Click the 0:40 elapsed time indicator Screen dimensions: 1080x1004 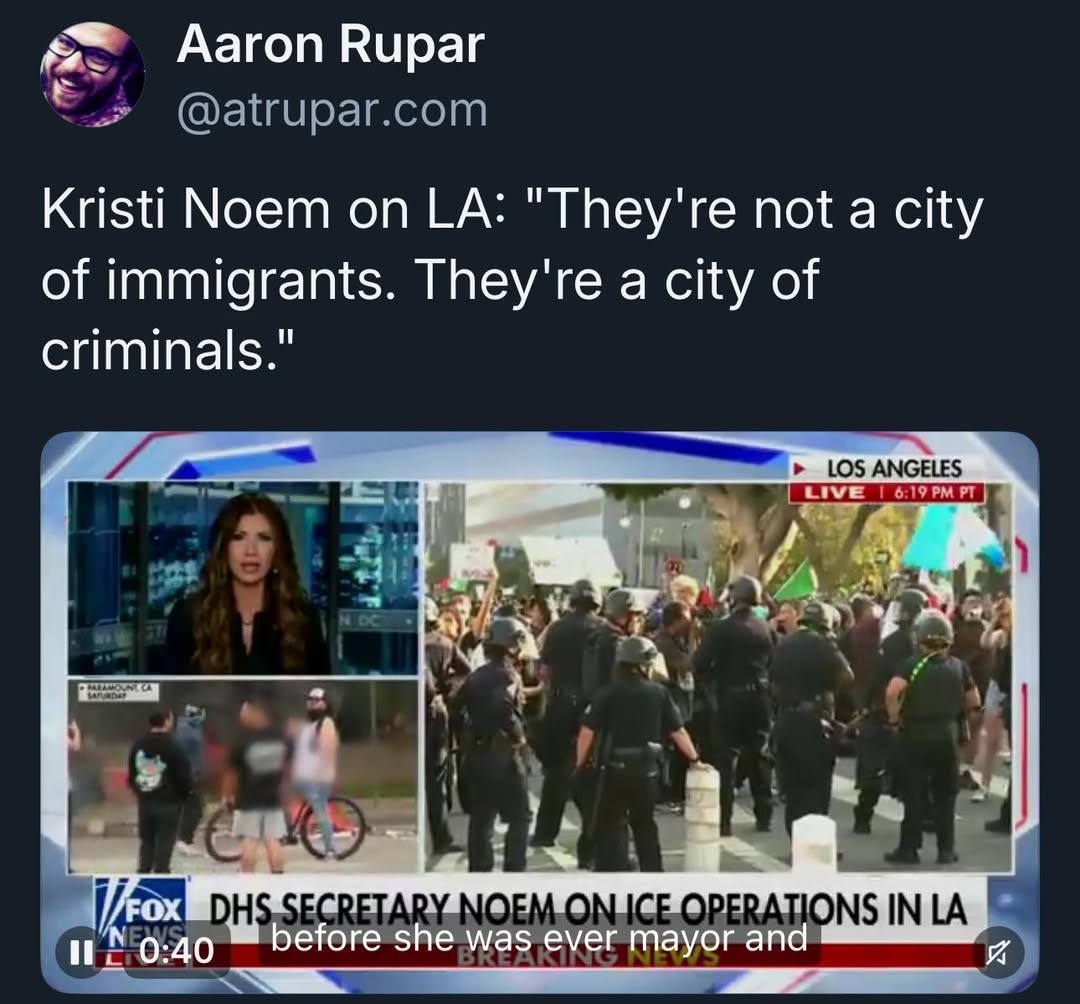click(x=176, y=951)
